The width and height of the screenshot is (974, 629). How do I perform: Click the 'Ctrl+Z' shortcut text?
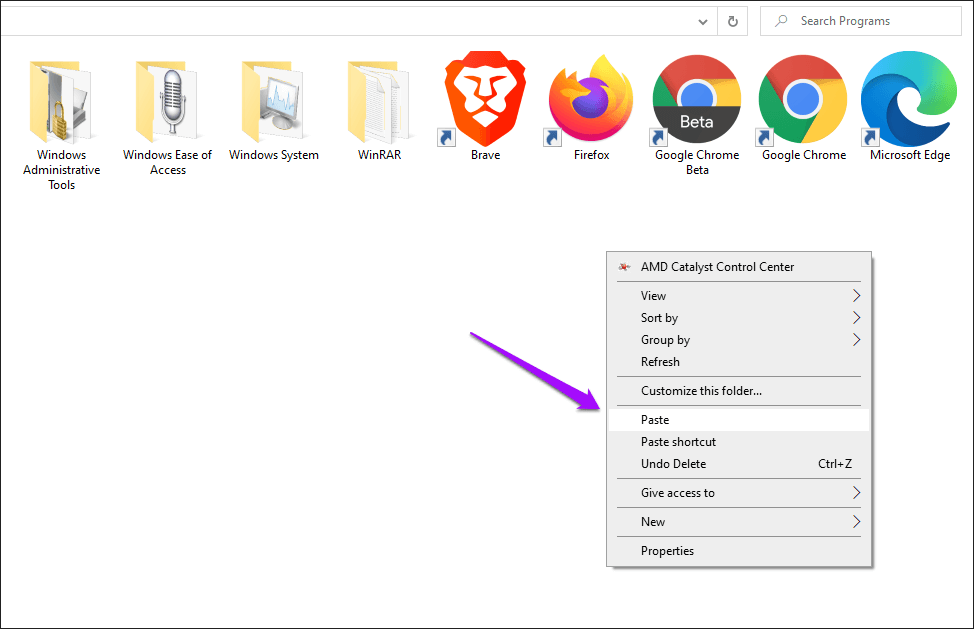[x=834, y=464]
